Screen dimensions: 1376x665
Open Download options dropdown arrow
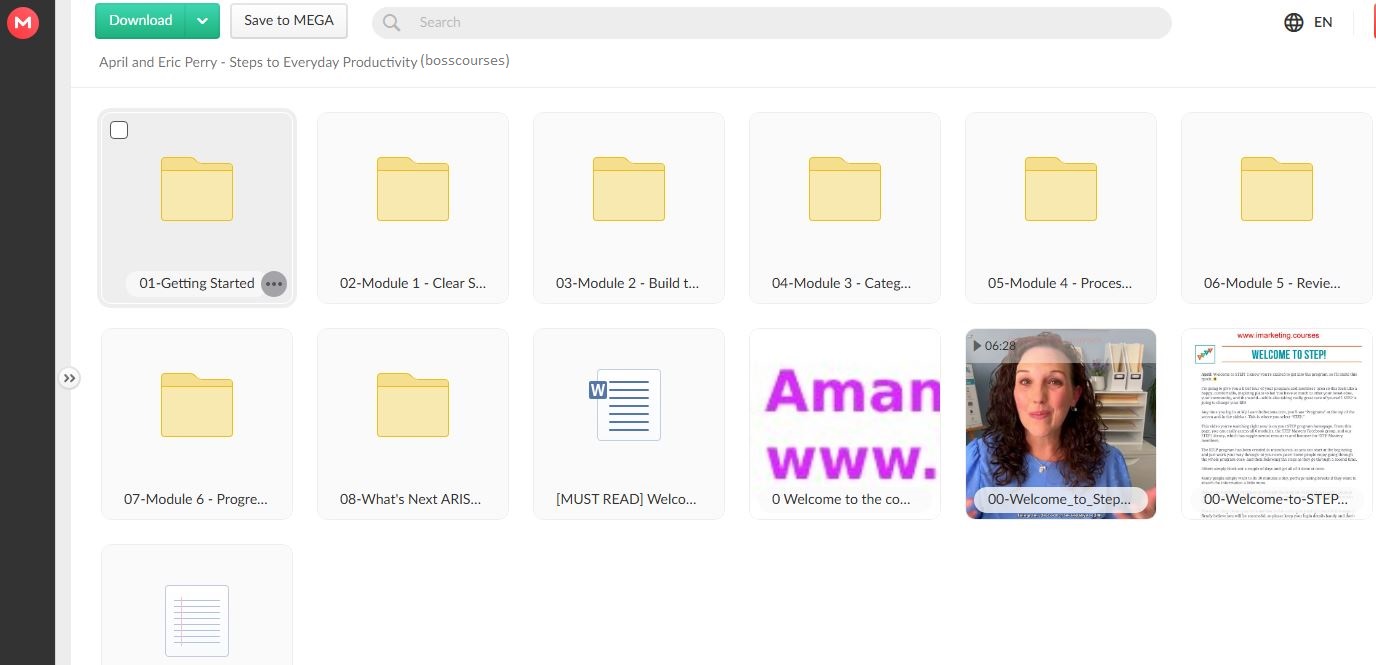tap(202, 21)
